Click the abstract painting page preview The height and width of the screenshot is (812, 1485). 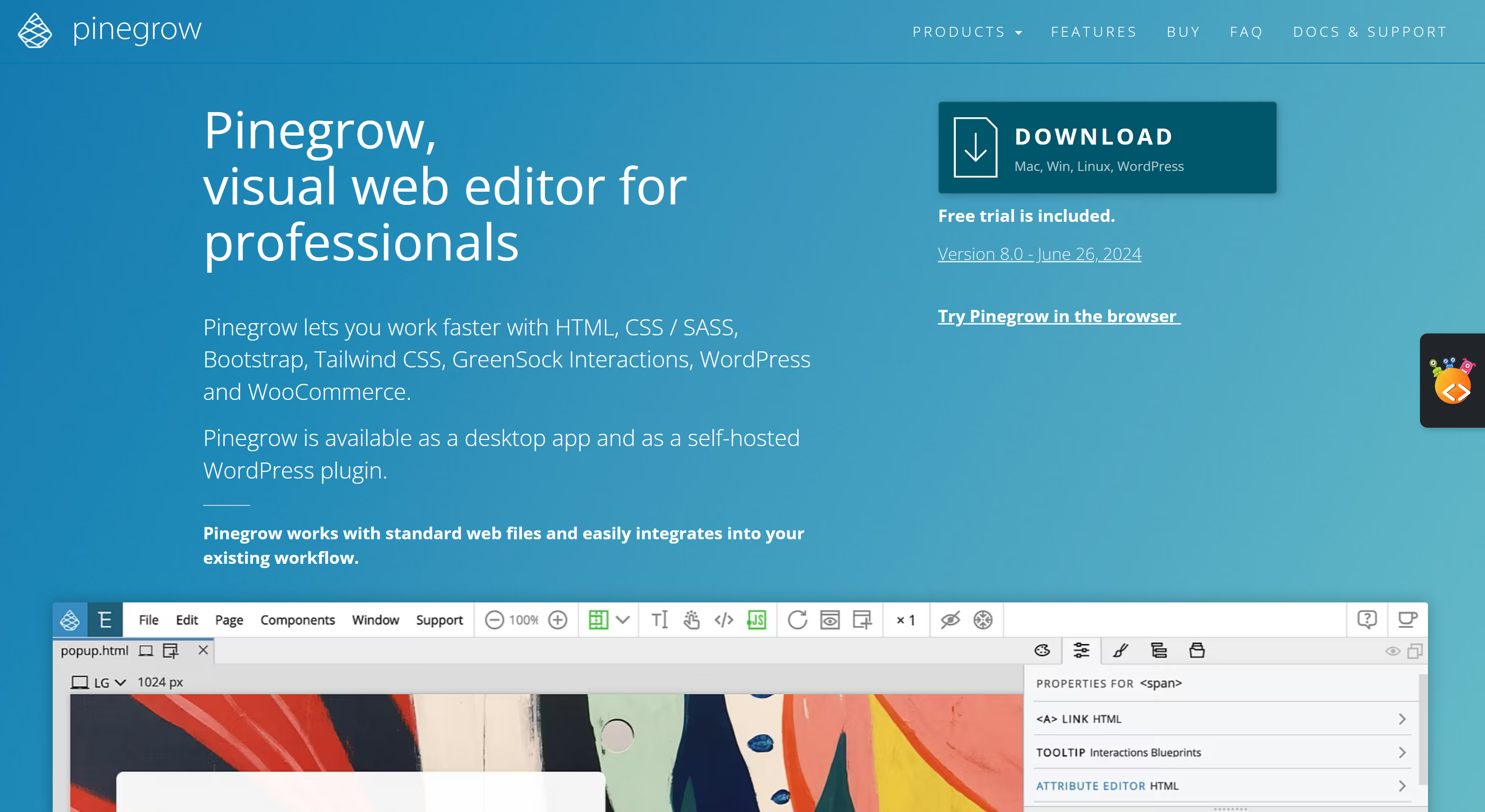[x=546, y=753]
